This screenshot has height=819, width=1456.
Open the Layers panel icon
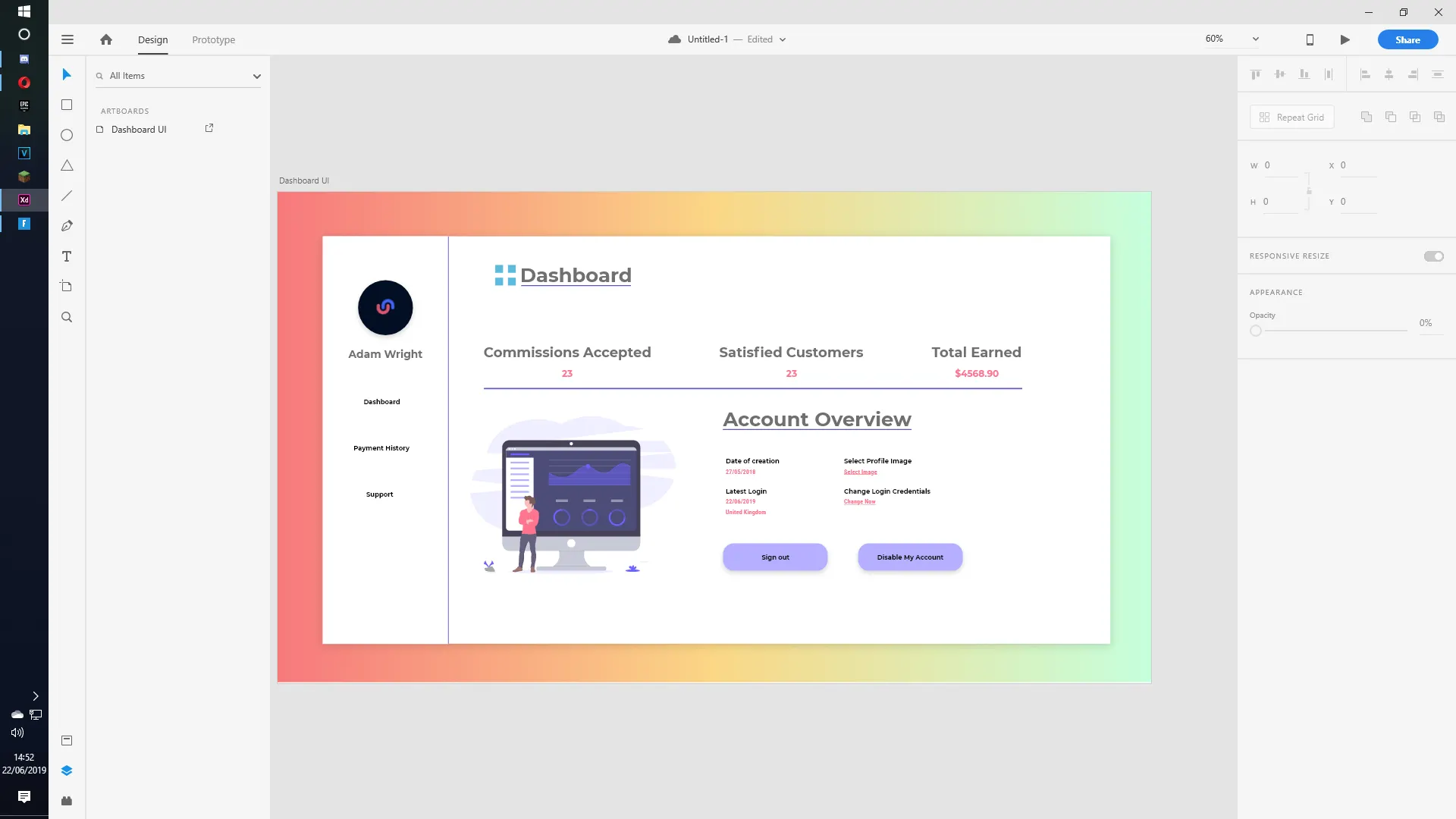(x=67, y=770)
